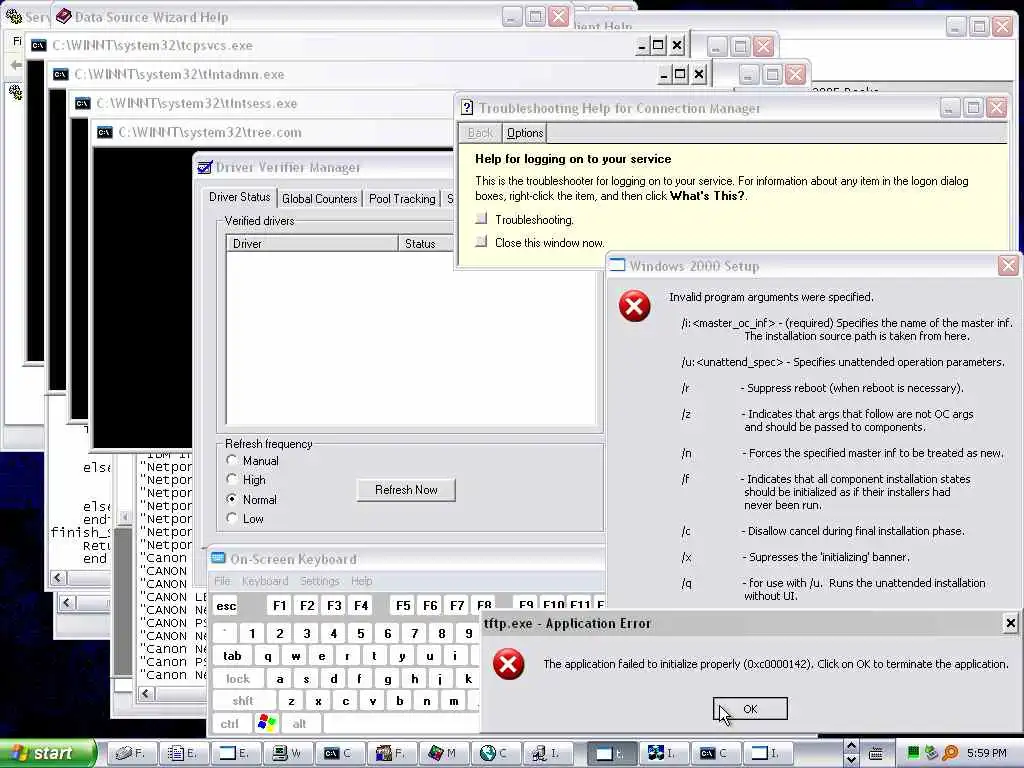
Task: Switch to the Global Counters tab
Action: pyautogui.click(x=319, y=199)
